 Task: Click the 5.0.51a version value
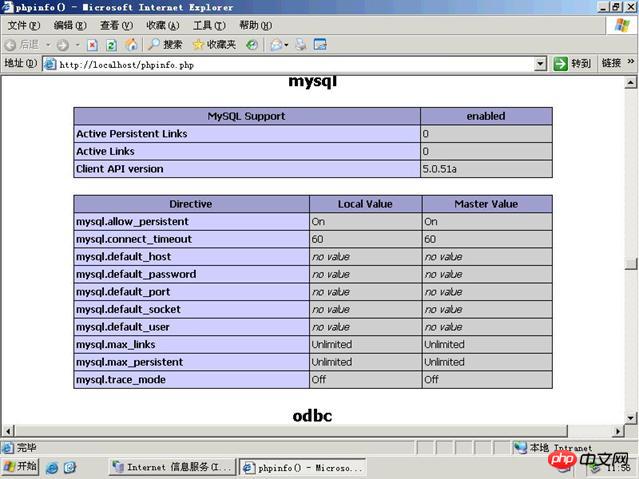click(x=439, y=169)
